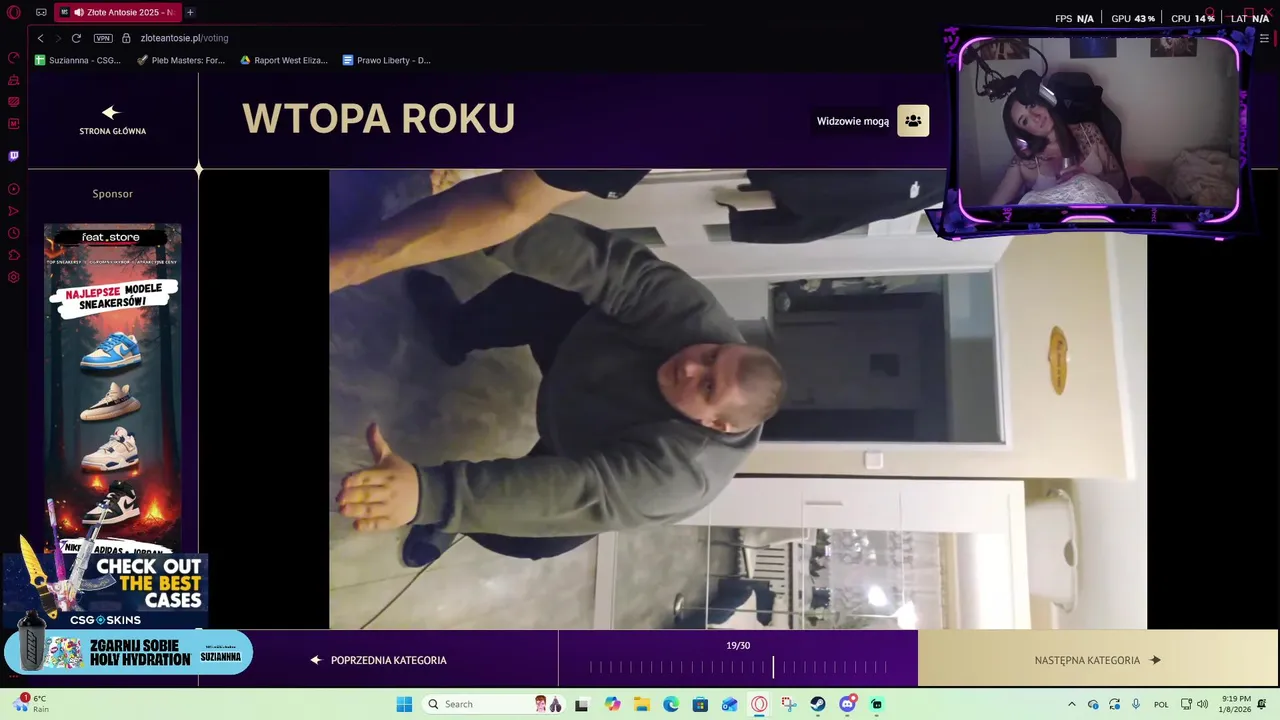
Task: Open File Explorer from the taskbar
Action: [641, 704]
